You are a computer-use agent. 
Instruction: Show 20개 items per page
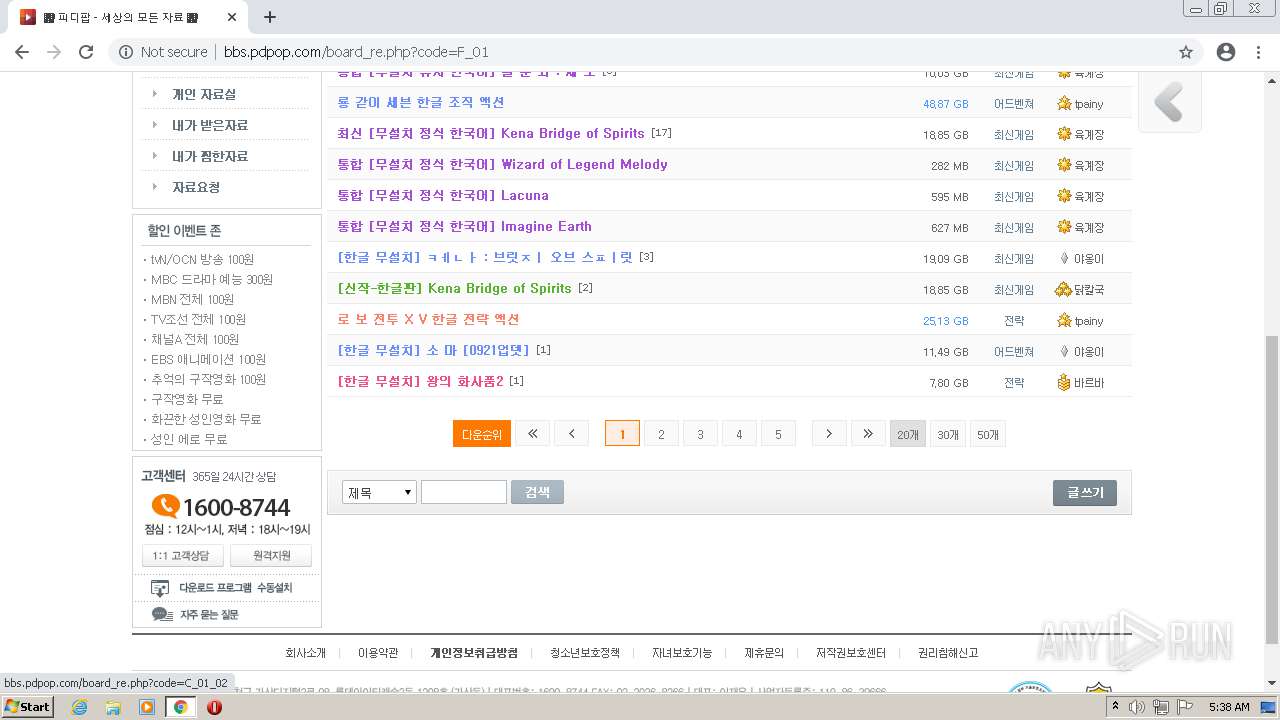point(908,434)
